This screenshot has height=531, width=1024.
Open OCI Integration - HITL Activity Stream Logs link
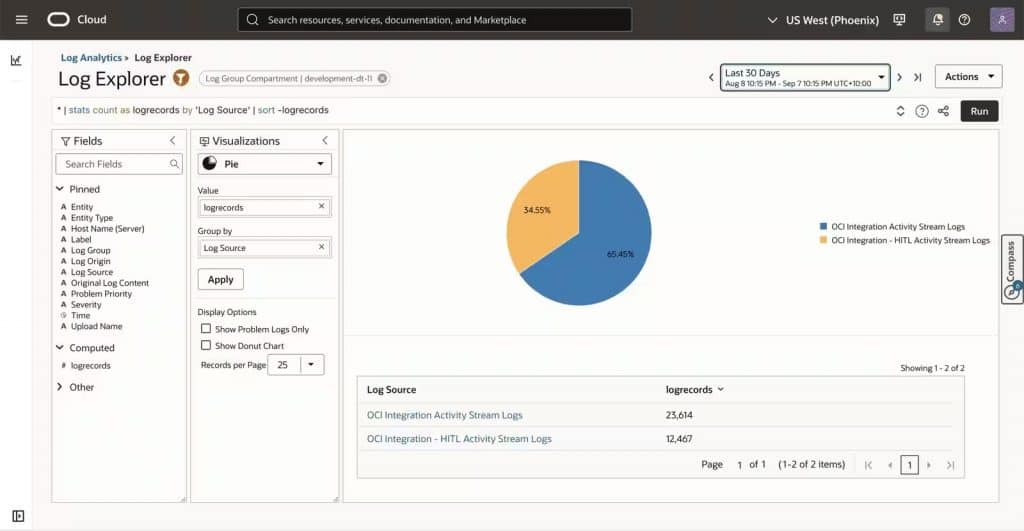click(x=459, y=439)
